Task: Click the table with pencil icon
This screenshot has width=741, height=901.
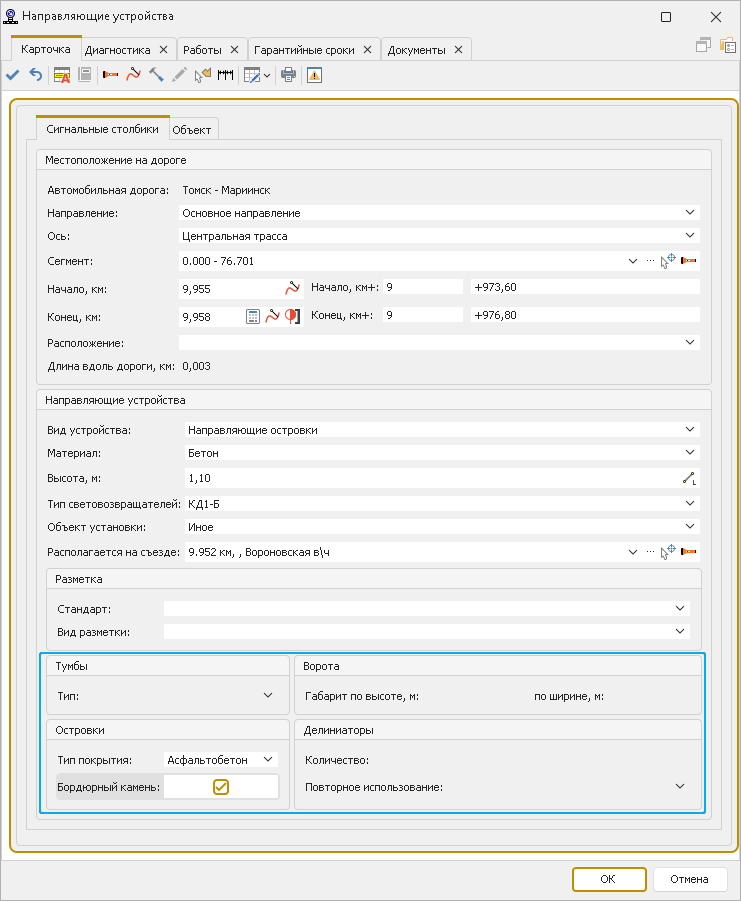Action: click(252, 75)
